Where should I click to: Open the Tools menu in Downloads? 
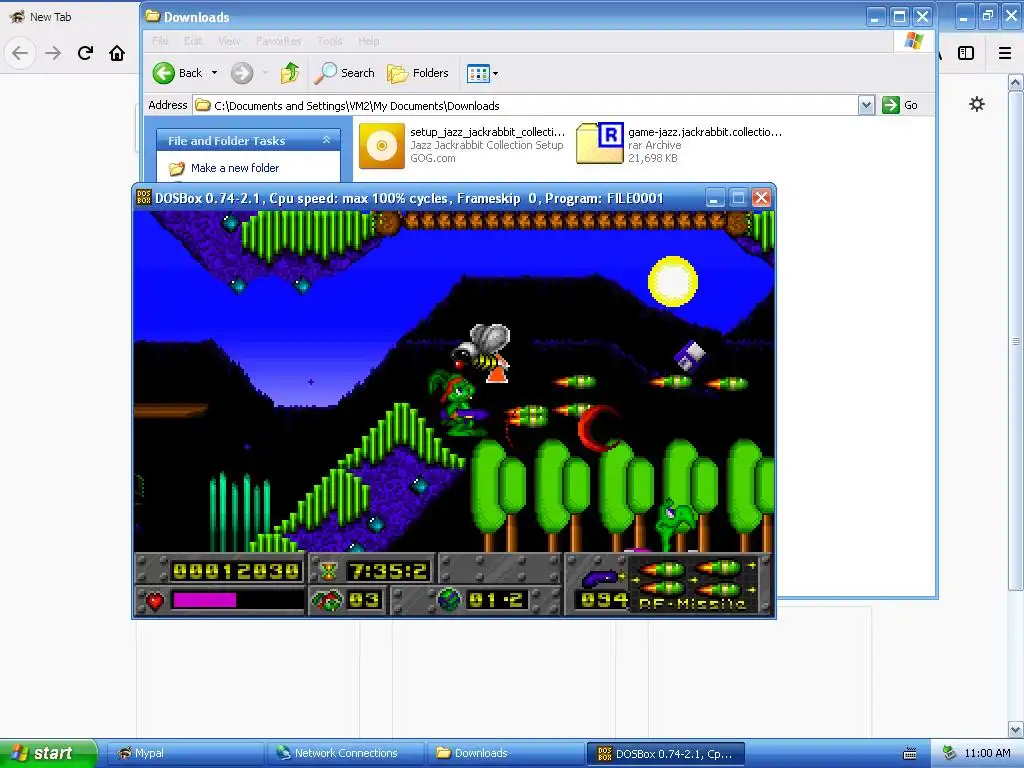(x=330, y=41)
